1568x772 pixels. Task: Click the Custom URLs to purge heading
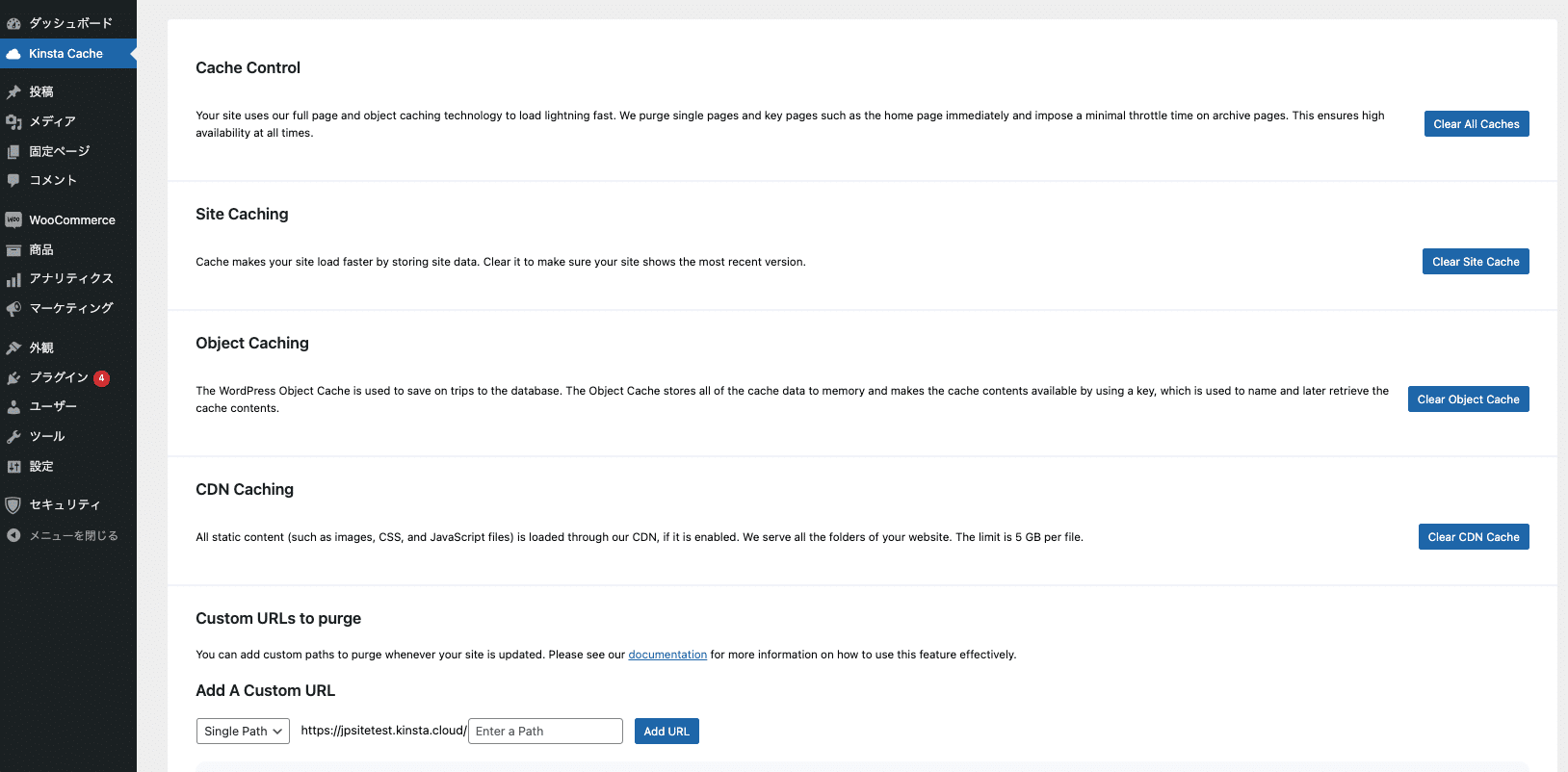point(278,618)
